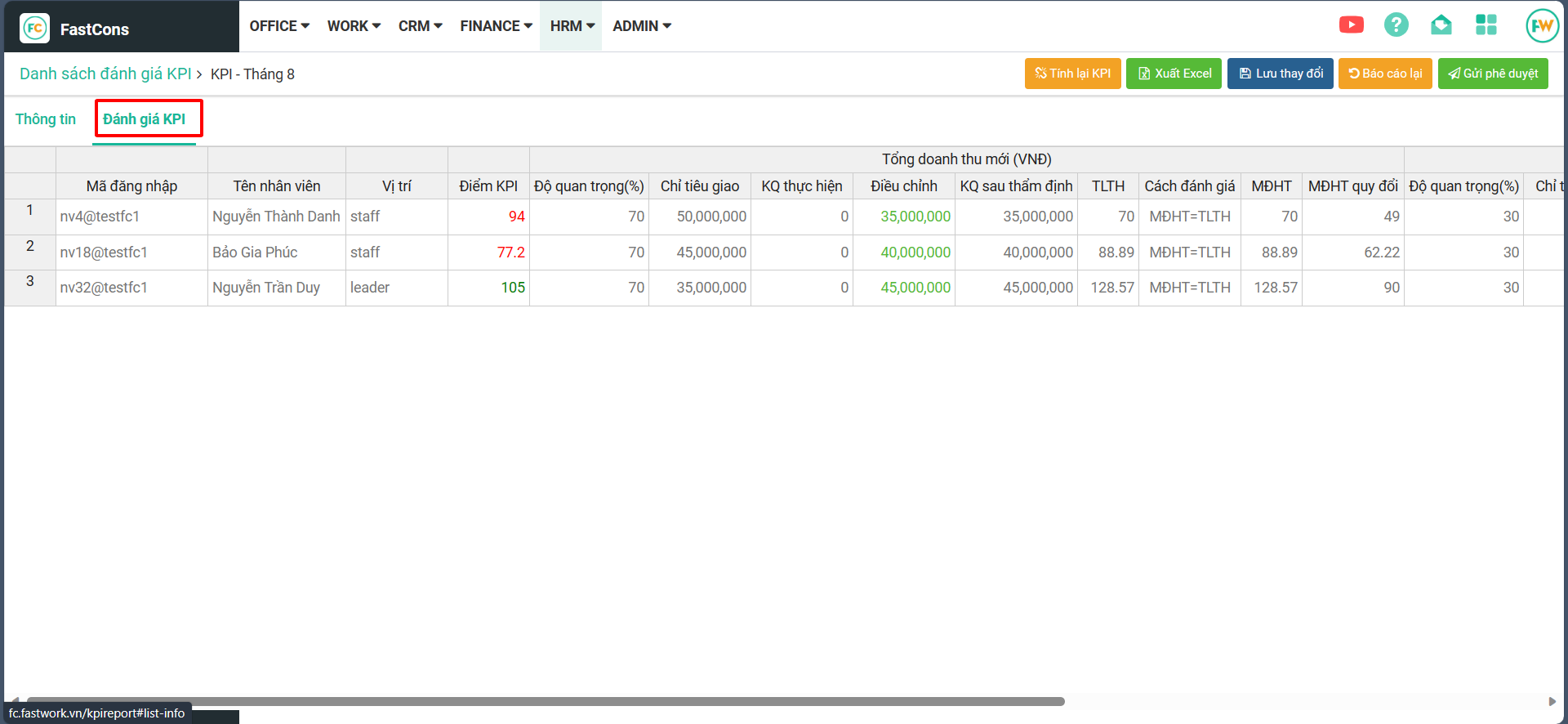The height and width of the screenshot is (724, 1568).
Task: Expand the CRM dropdown menu
Action: [420, 26]
